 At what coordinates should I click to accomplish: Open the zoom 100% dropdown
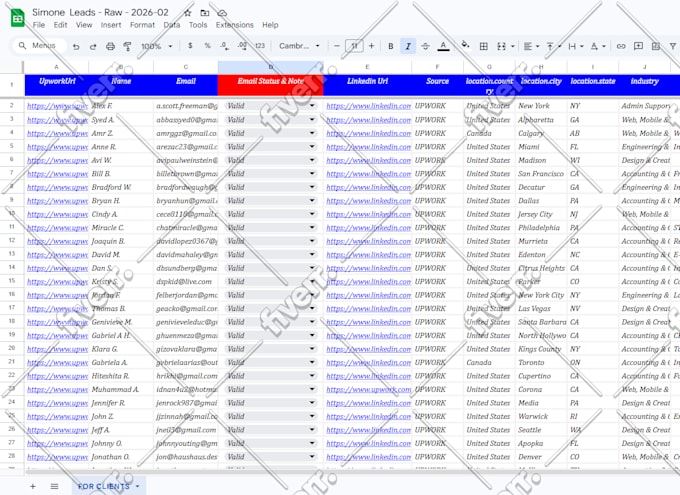pyautogui.click(x=157, y=46)
